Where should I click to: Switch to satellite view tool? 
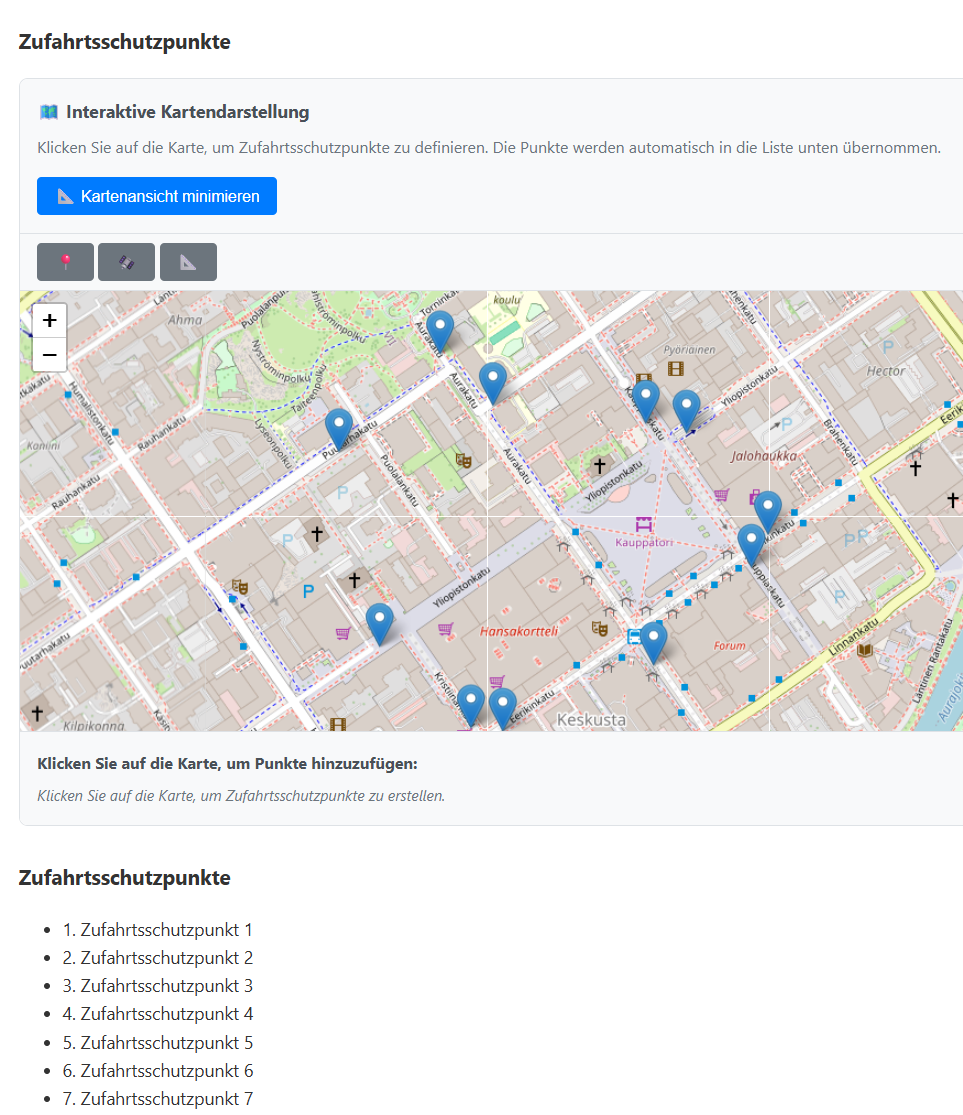tap(126, 262)
